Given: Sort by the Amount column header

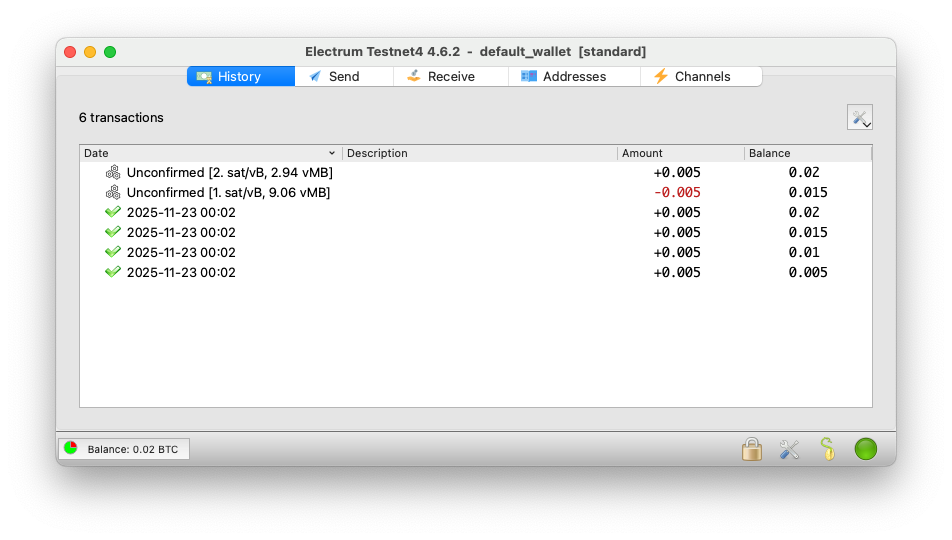Looking at the screenshot, I should click(x=680, y=153).
